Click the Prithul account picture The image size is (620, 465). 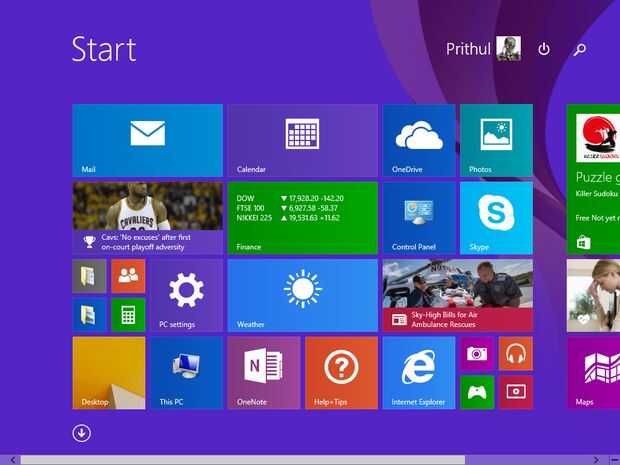(x=508, y=48)
